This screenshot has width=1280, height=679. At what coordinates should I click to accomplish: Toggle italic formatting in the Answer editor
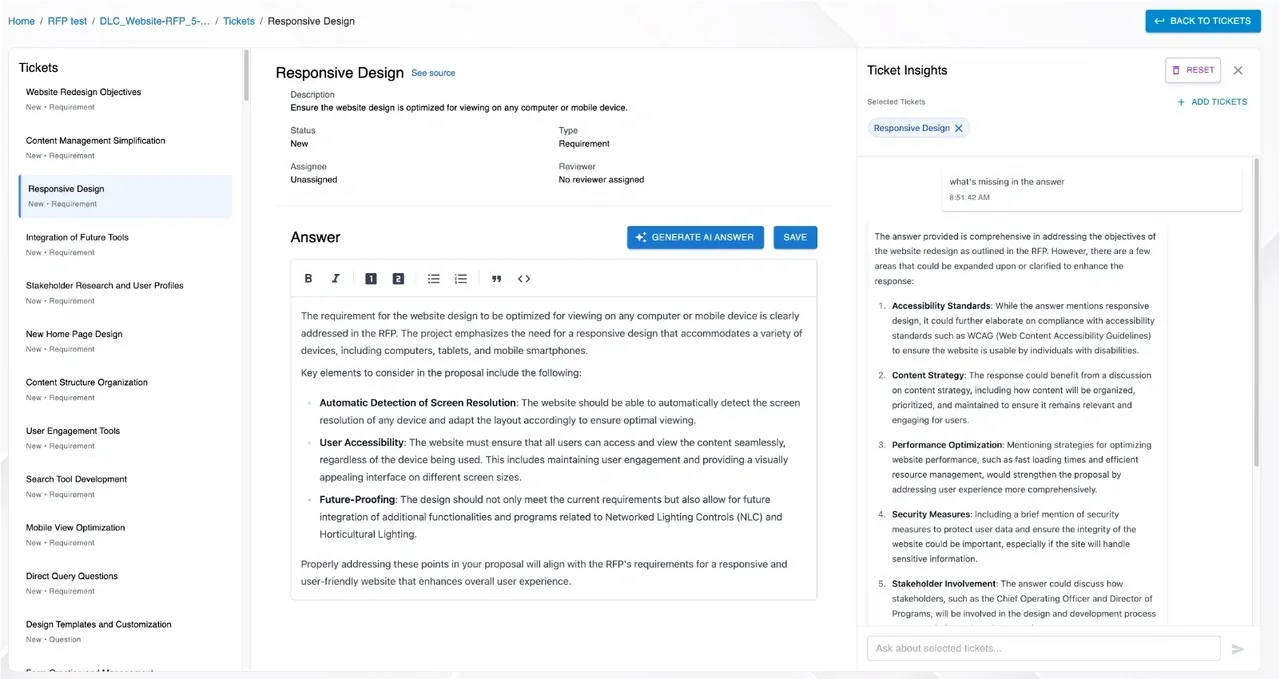point(335,278)
